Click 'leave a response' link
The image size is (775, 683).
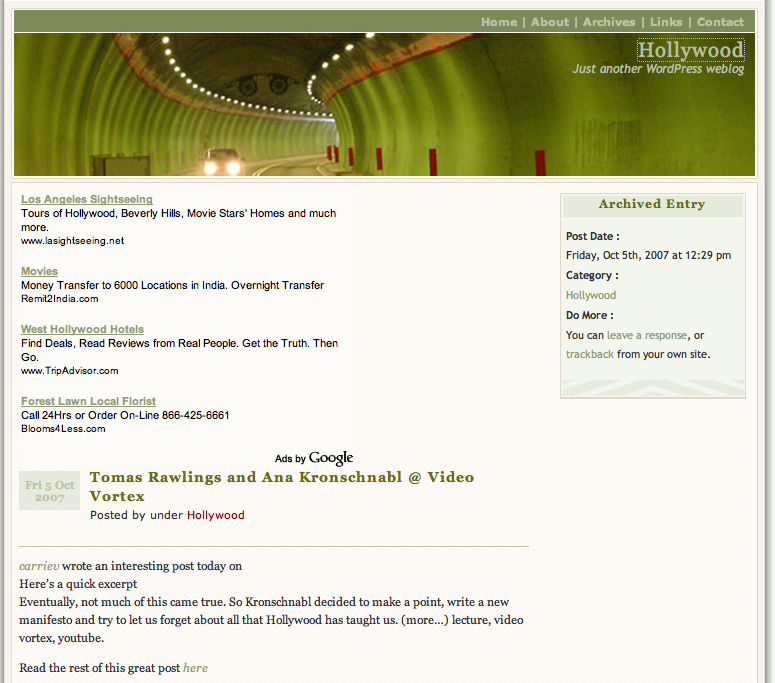pyautogui.click(x=646, y=335)
